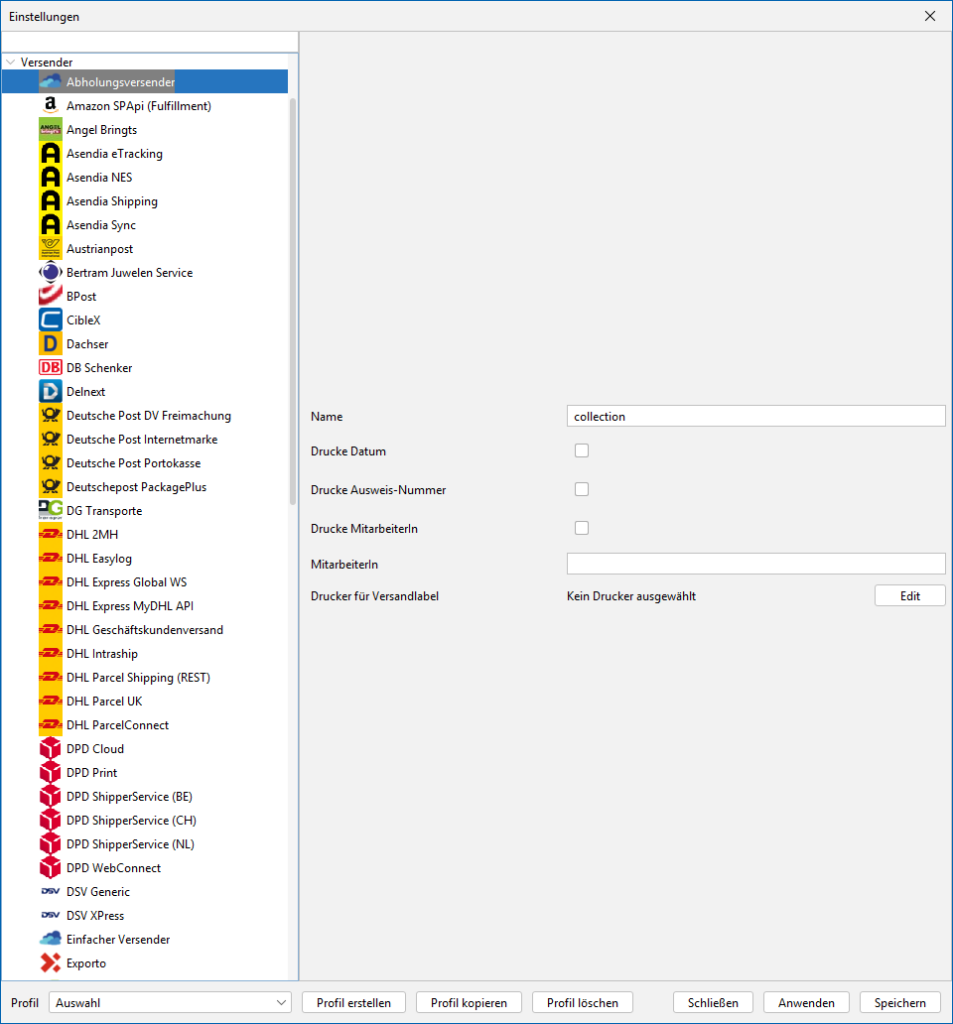The width and height of the screenshot is (953, 1024).
Task: Click the Exporto red X icon
Action: pyautogui.click(x=50, y=963)
